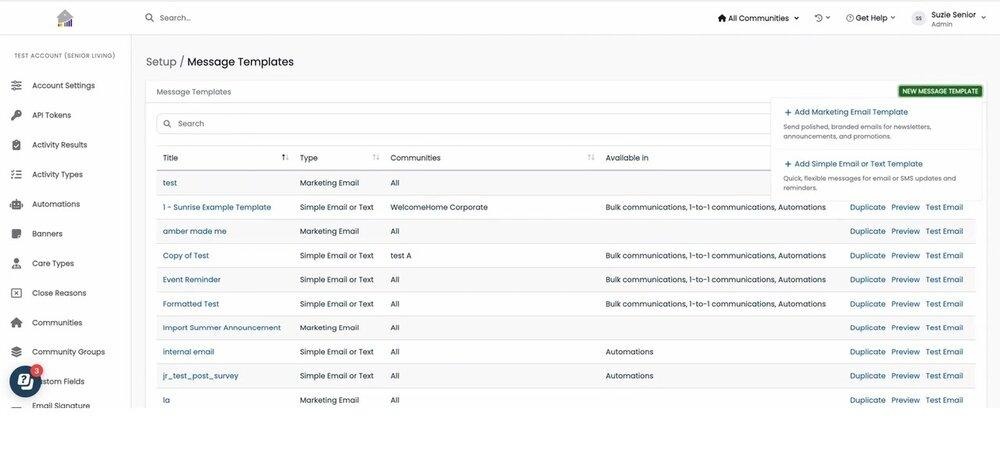The height and width of the screenshot is (469, 1000).
Task: Click the Close Reasons x-box icon
Action: click(17, 293)
